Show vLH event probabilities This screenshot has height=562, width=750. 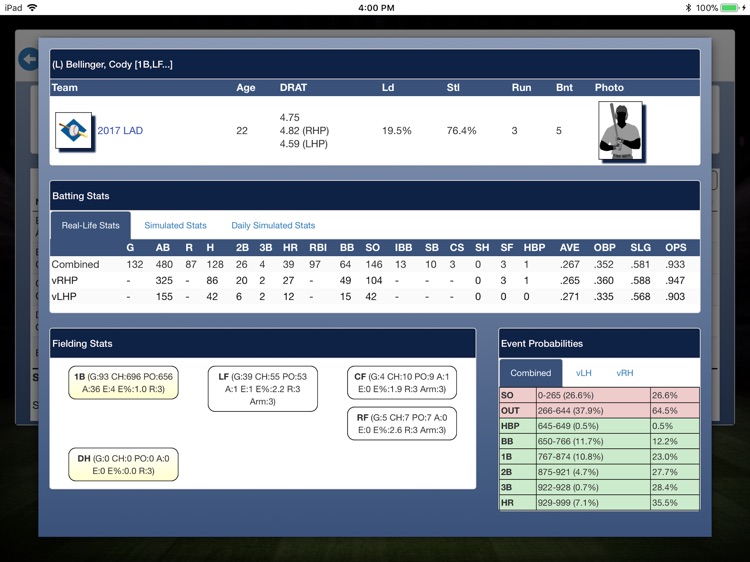[x=584, y=373]
